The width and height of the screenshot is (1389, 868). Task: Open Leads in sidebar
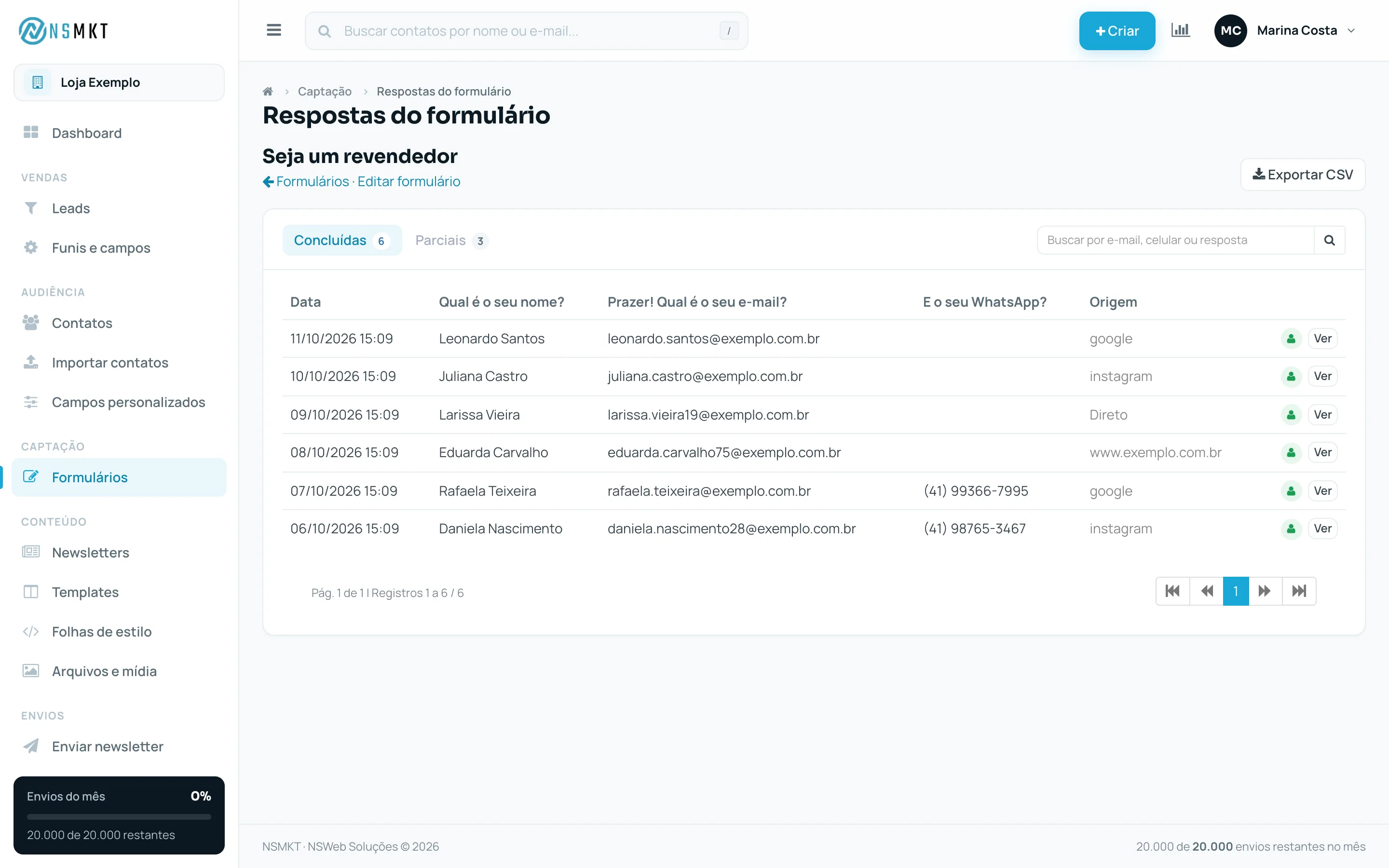point(119,208)
